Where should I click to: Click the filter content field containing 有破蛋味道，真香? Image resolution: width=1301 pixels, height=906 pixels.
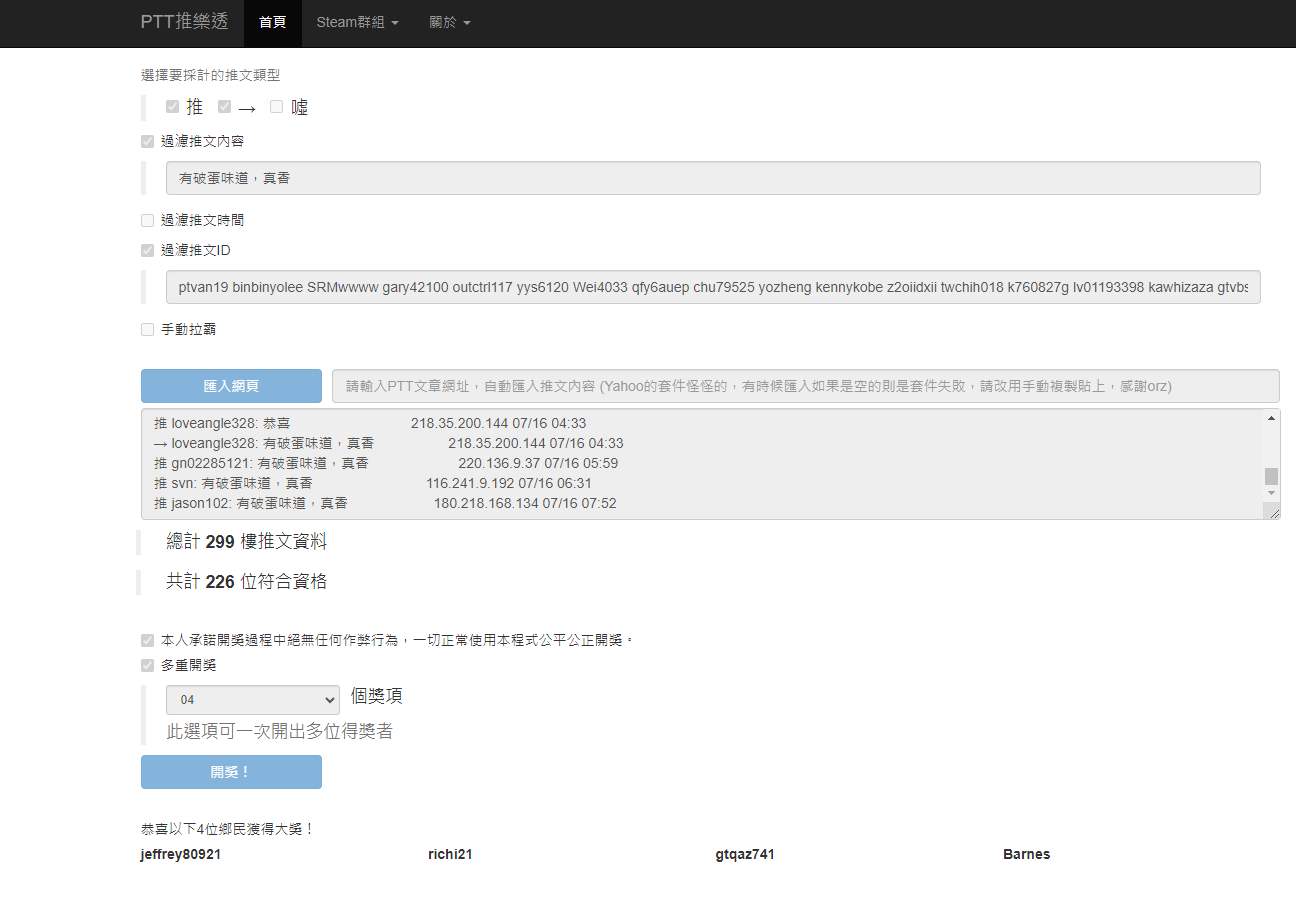[713, 178]
